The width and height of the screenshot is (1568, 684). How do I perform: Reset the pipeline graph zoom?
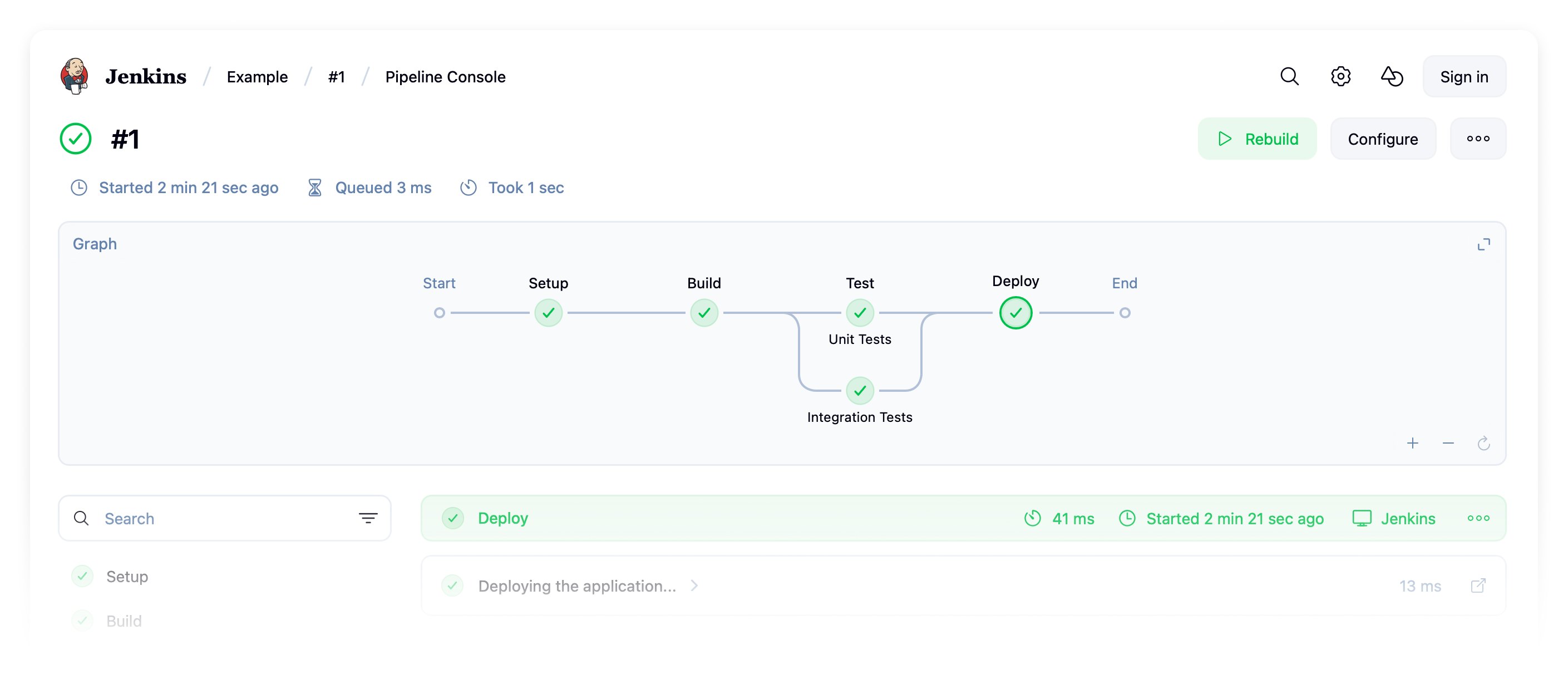tap(1483, 443)
